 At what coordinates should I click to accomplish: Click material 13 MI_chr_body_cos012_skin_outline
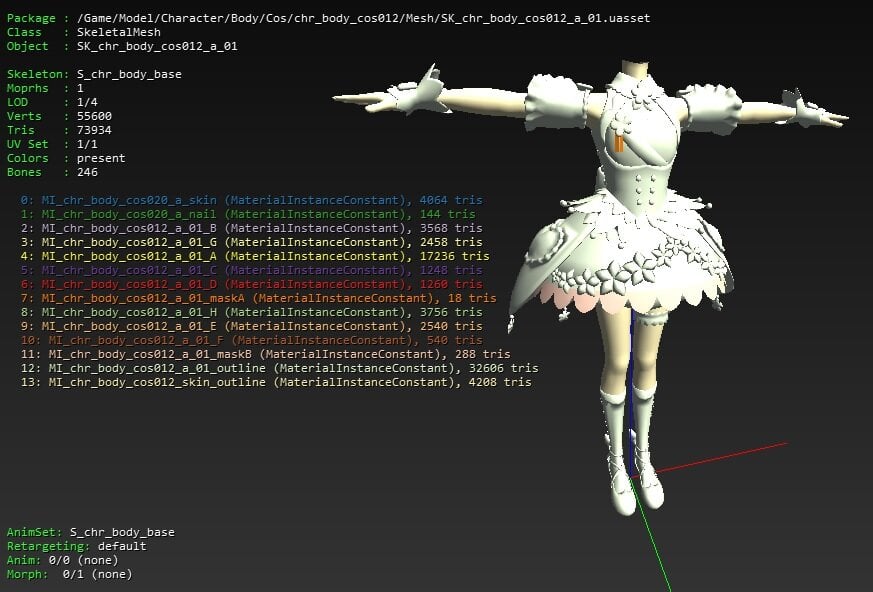coord(276,382)
